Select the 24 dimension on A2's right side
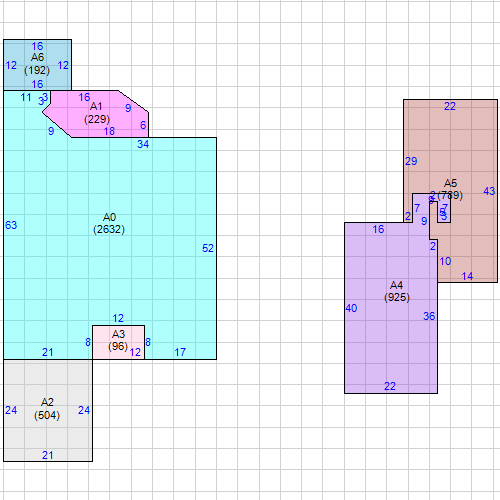Image resolution: width=500 pixels, height=500 pixels. pos(84,410)
